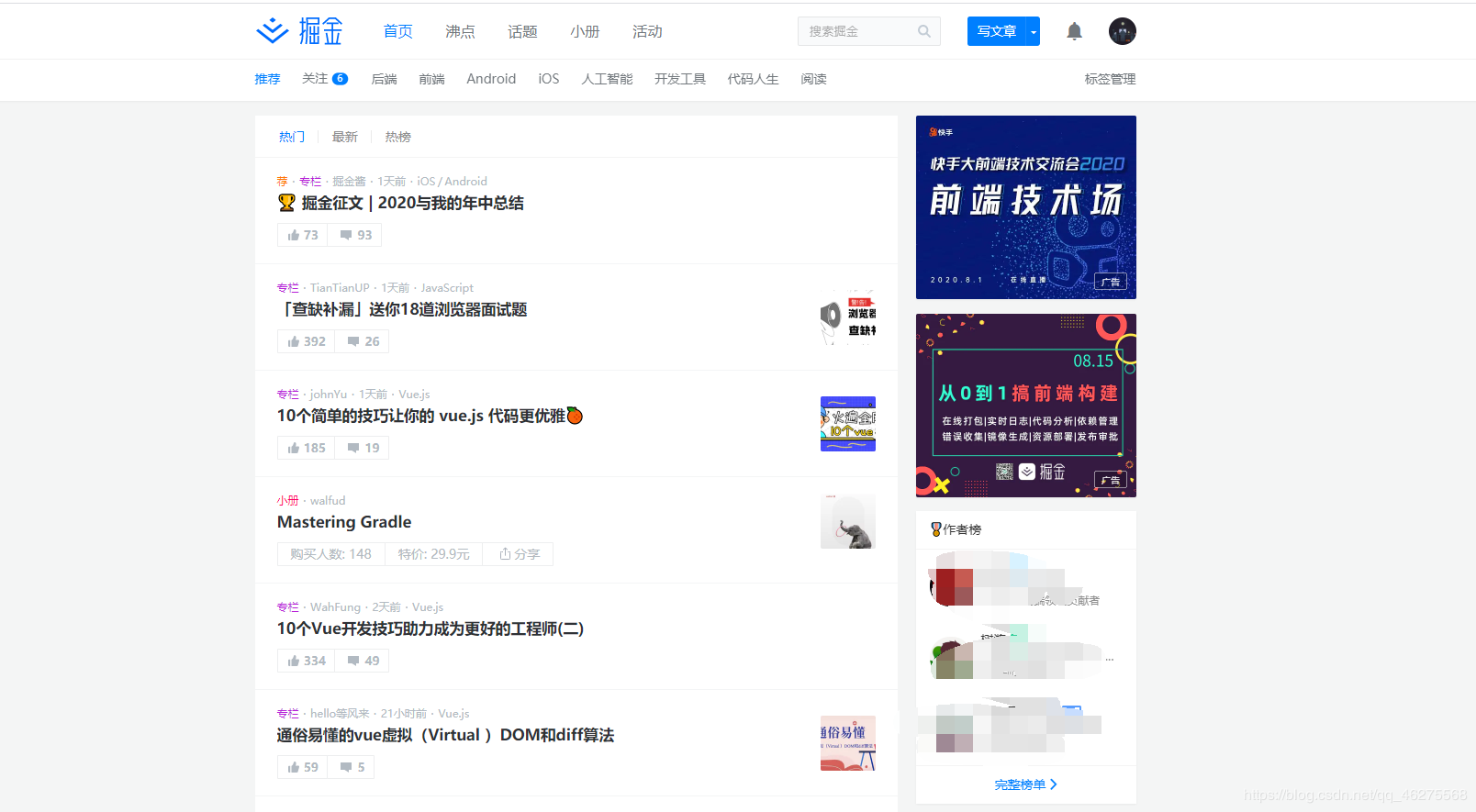Click the 写文章 button
Viewport: 1476px width, 812px height.
click(997, 31)
